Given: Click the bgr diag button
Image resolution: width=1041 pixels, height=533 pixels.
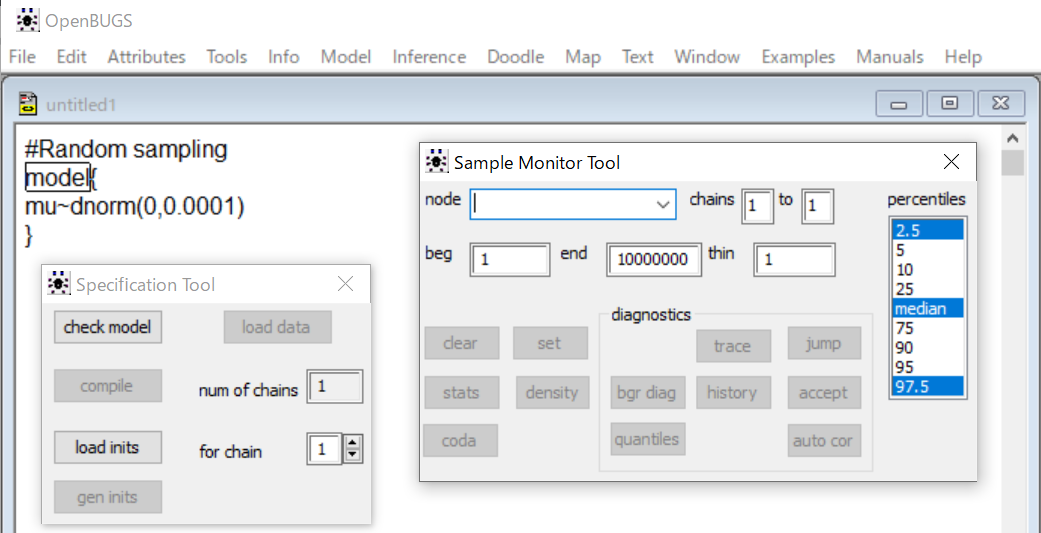Looking at the screenshot, I should click(648, 392).
